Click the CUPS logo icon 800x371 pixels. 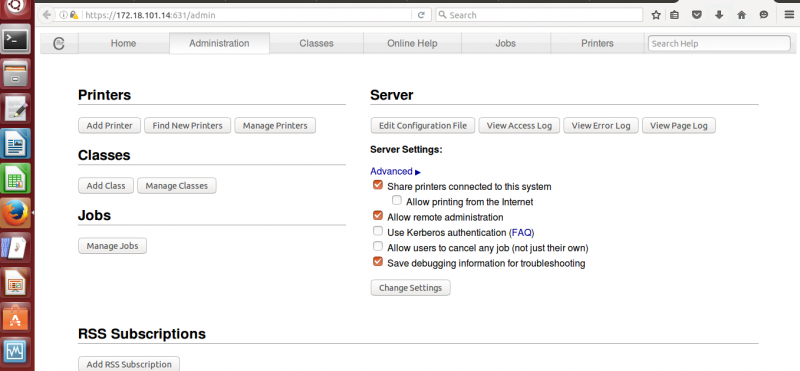click(59, 44)
